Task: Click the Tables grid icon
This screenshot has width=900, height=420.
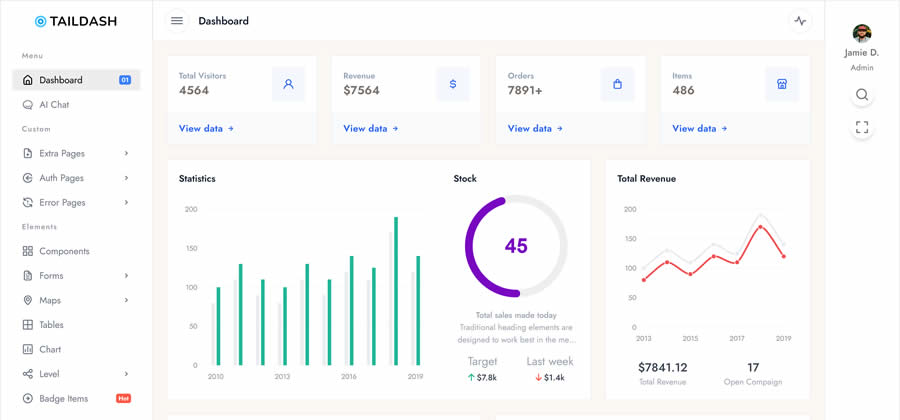Action: coord(28,325)
